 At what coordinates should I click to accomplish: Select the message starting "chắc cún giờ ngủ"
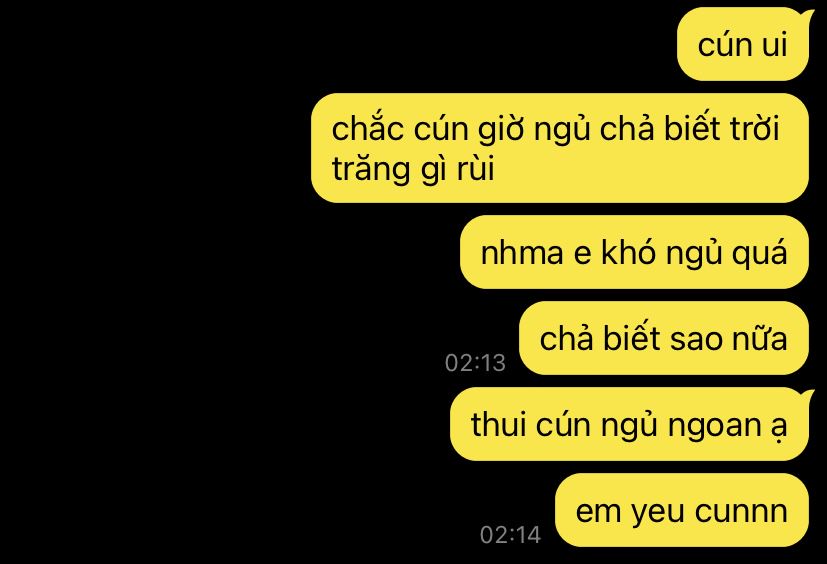560,148
